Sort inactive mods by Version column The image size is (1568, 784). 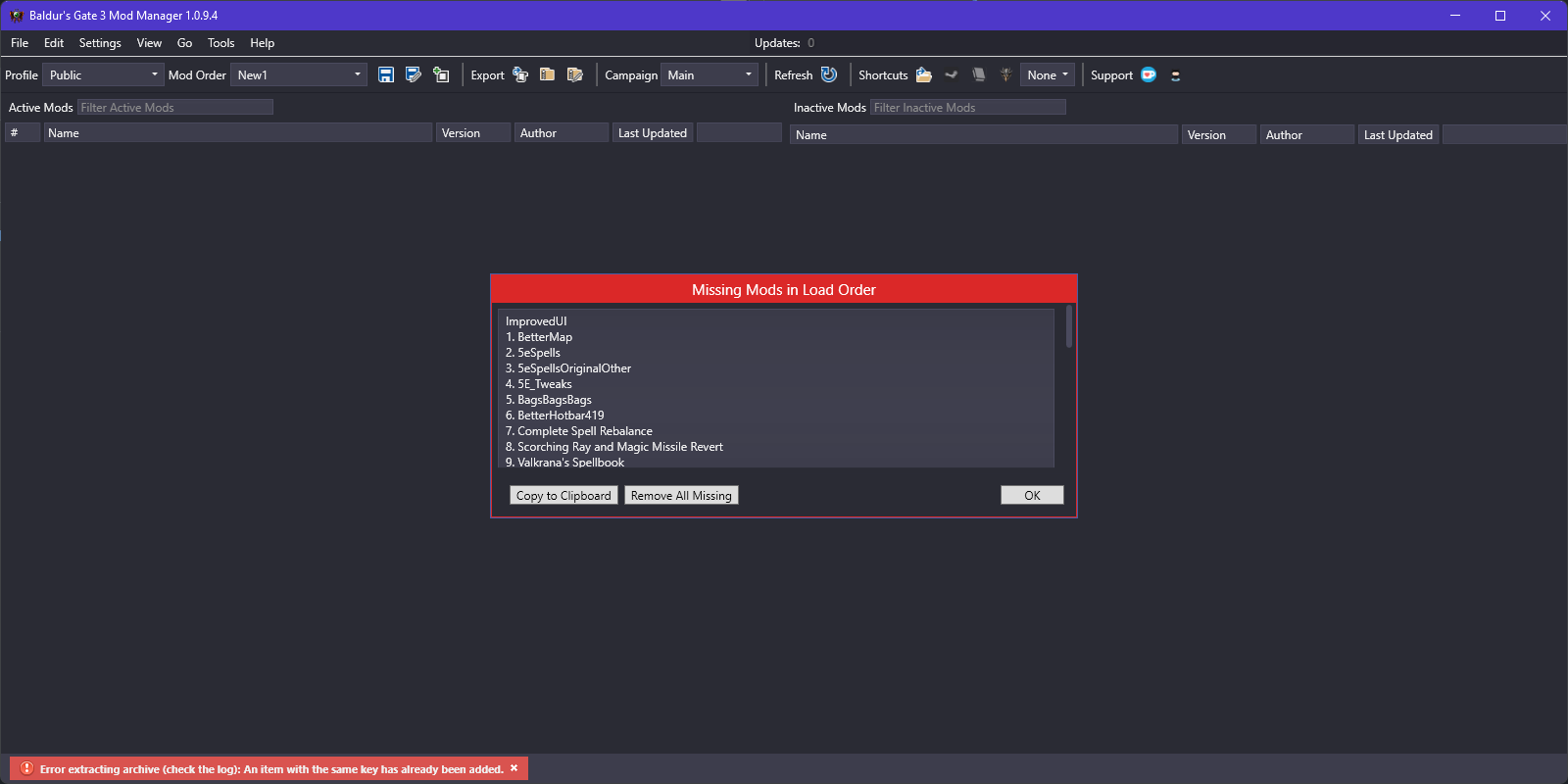click(x=1219, y=134)
